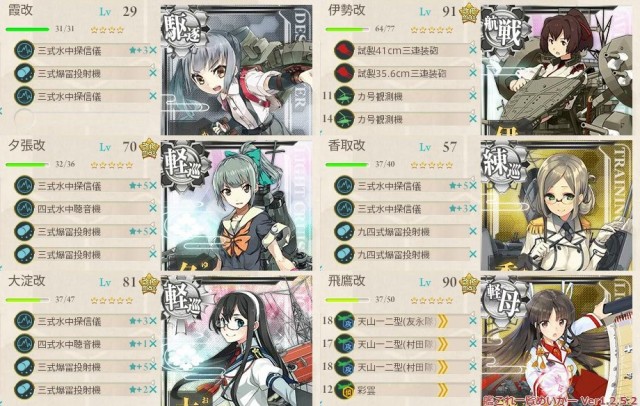Click the 天山一二型(友永隊) torpedo bomber icon
The height and width of the screenshot is (406, 640).
click(344, 321)
